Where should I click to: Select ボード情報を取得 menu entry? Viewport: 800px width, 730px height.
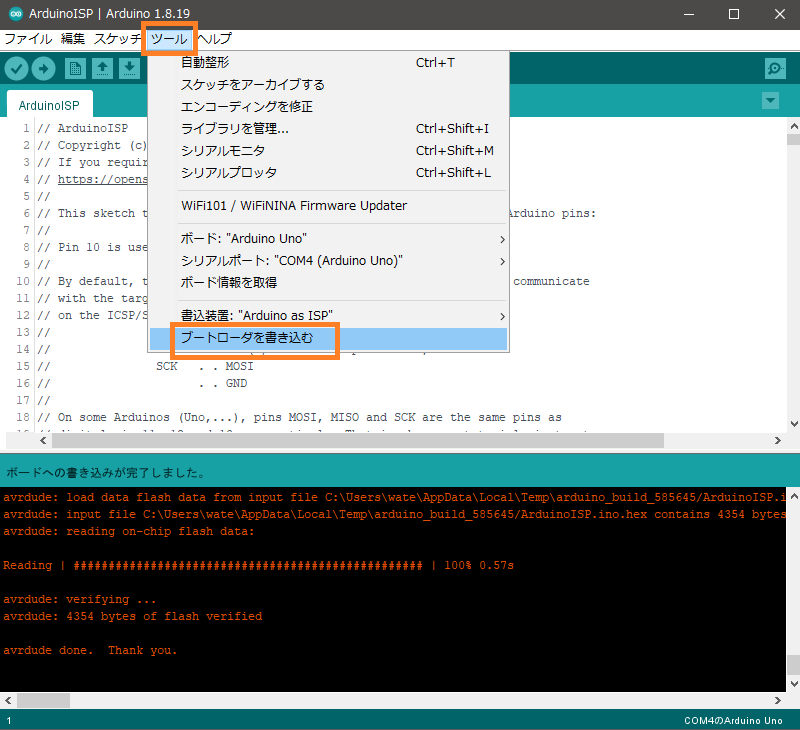[329, 283]
